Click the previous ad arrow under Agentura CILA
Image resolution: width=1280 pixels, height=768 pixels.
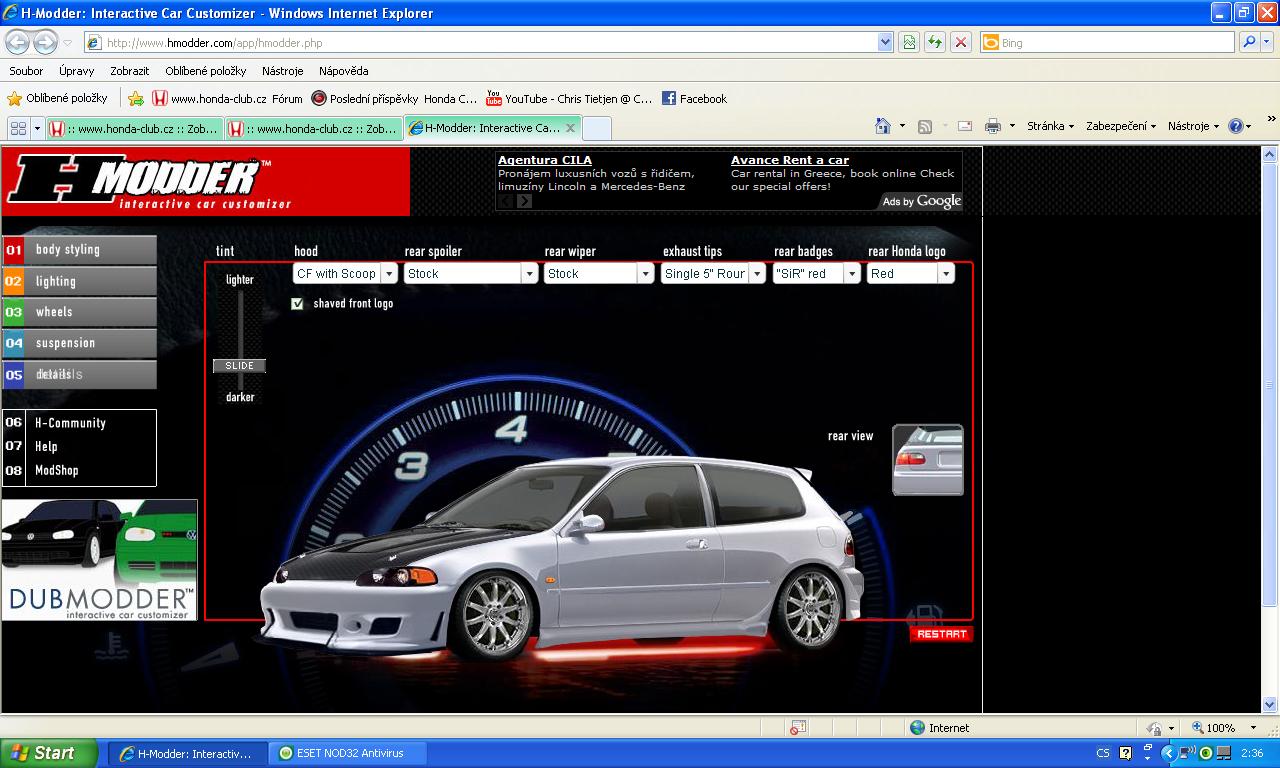(x=505, y=201)
